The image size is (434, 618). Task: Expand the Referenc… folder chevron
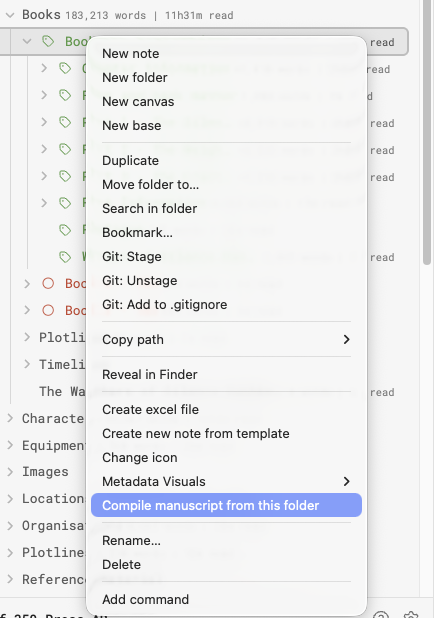point(10,579)
